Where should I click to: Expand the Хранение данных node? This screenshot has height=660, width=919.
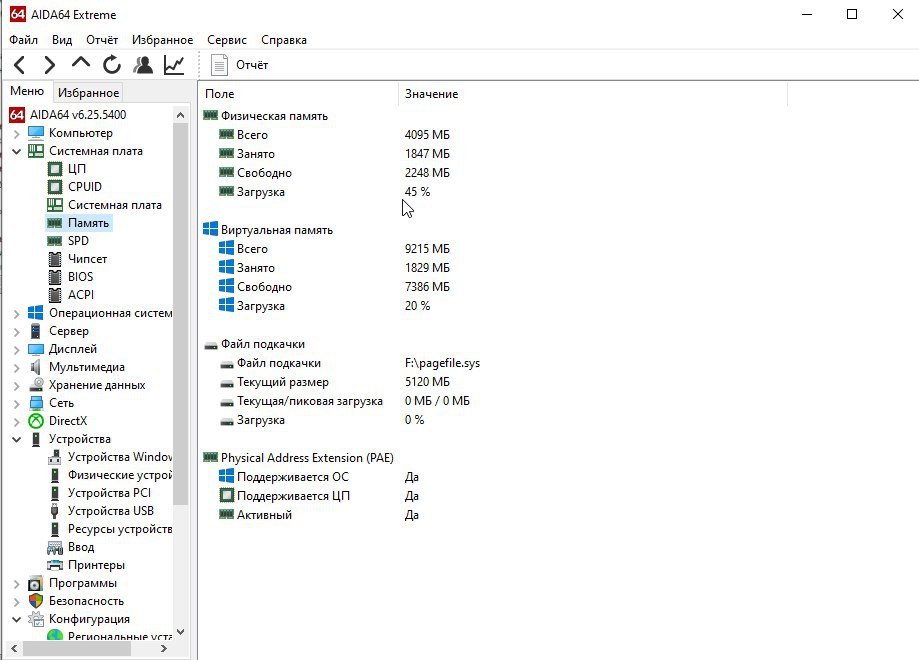coord(16,386)
